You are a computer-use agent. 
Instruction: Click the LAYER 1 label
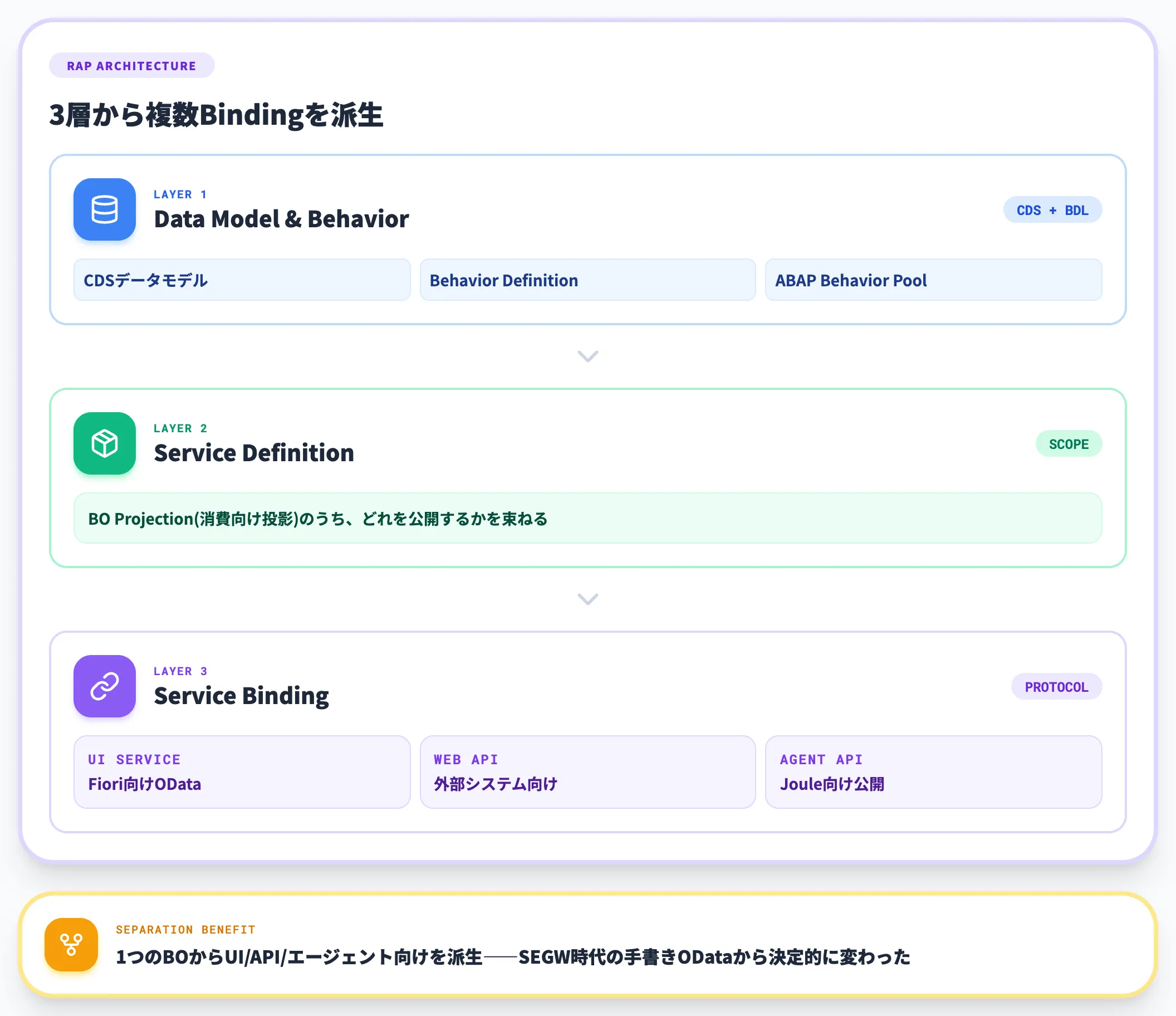[180, 194]
